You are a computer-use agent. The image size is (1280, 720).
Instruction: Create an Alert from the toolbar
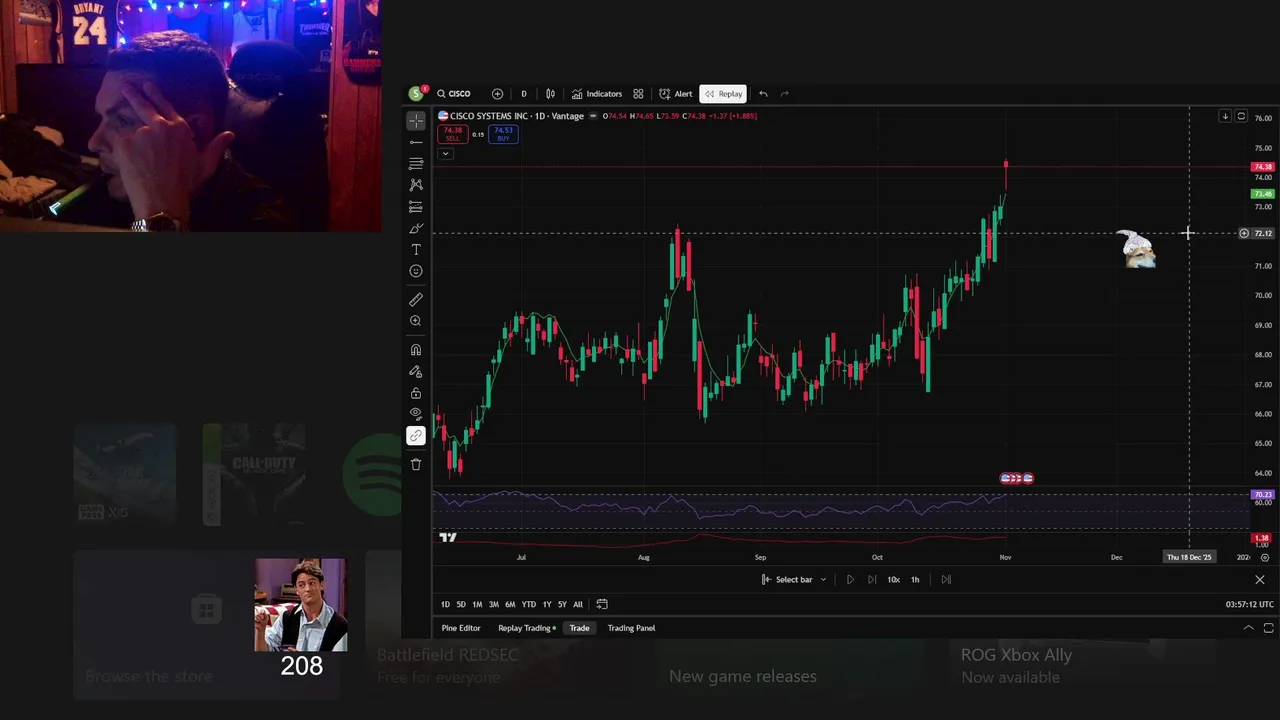676,94
